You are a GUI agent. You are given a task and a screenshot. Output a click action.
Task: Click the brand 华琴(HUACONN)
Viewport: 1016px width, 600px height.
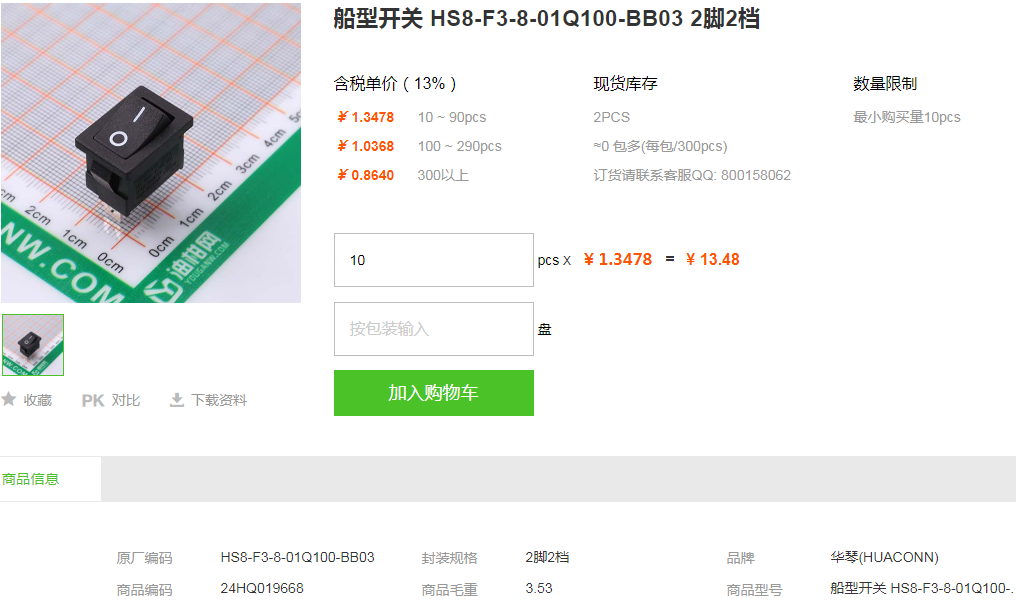click(884, 557)
